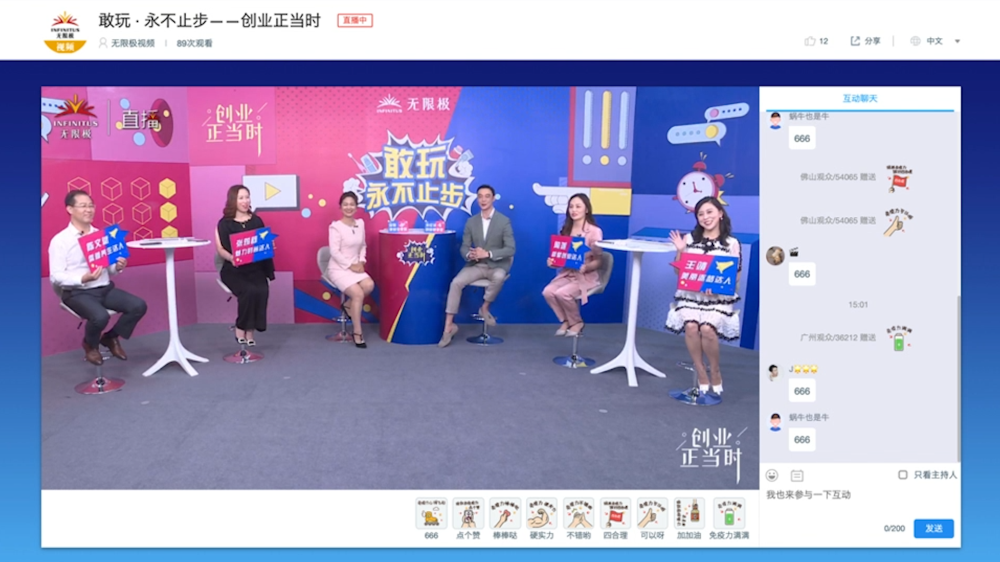Click the flag gift sticker from 佛山观众/54065
Screen dimensions: 1000x562
[x=899, y=178]
